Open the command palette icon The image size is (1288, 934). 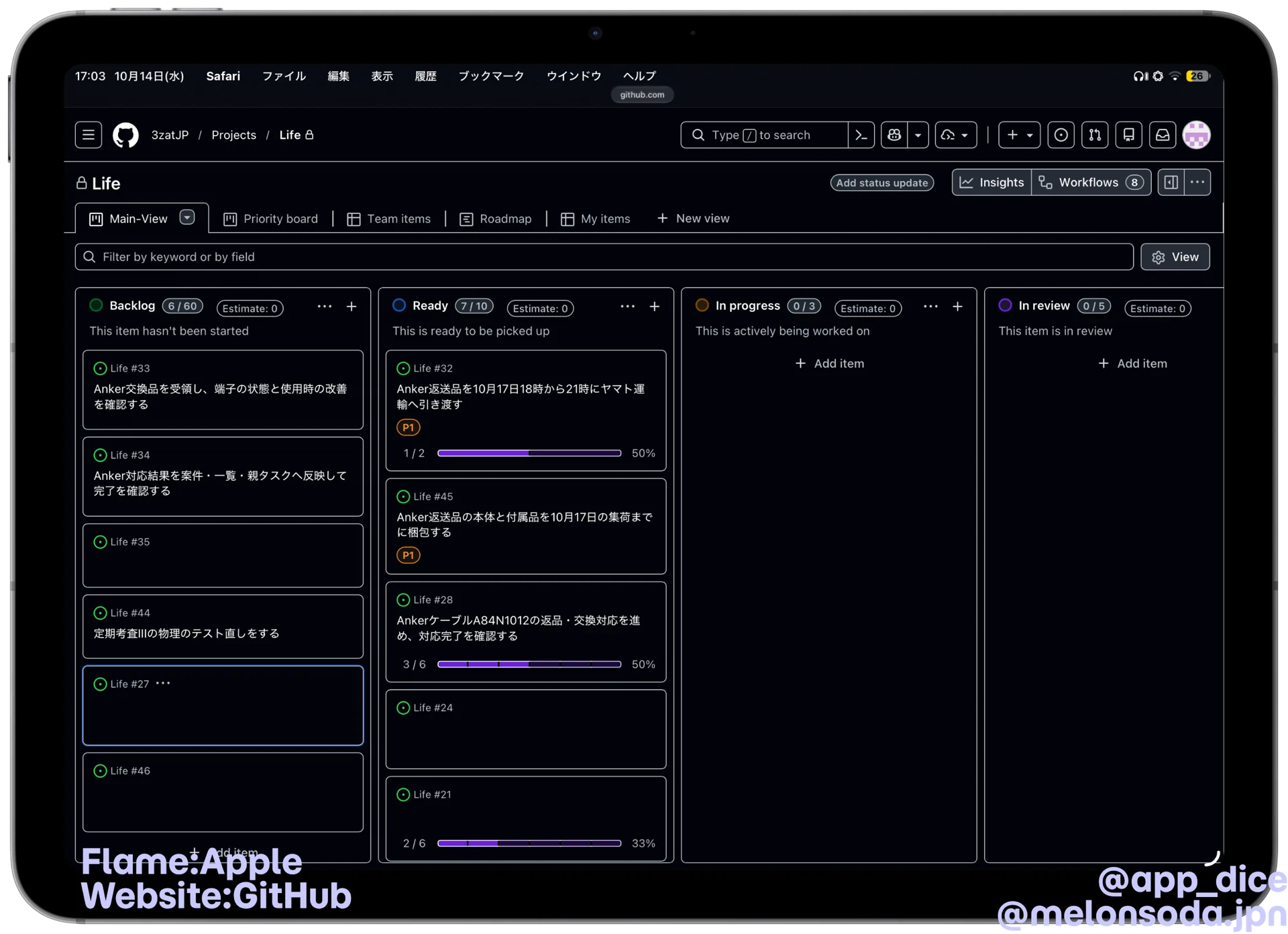[861, 135]
